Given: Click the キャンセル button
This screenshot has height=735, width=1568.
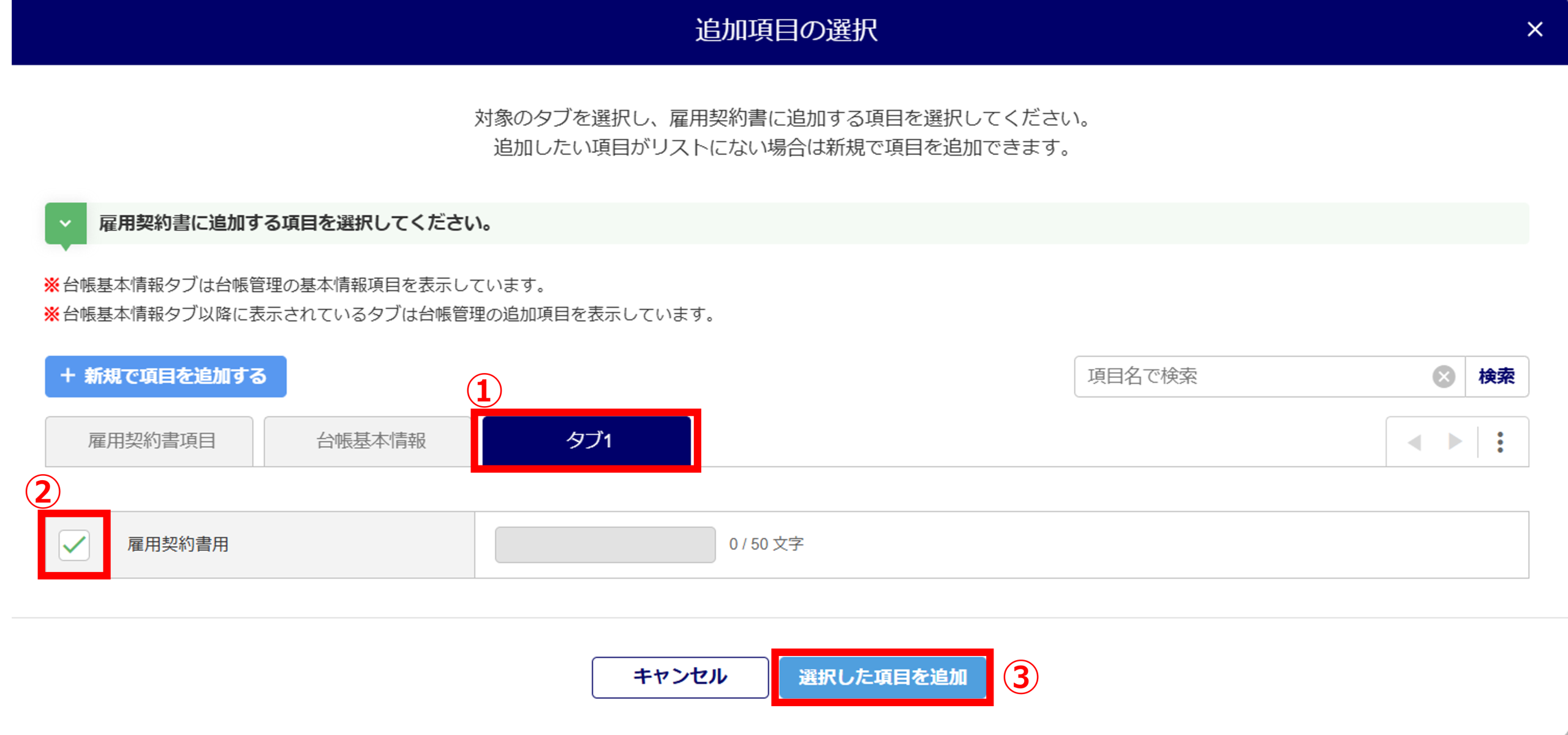Looking at the screenshot, I should coord(680,677).
